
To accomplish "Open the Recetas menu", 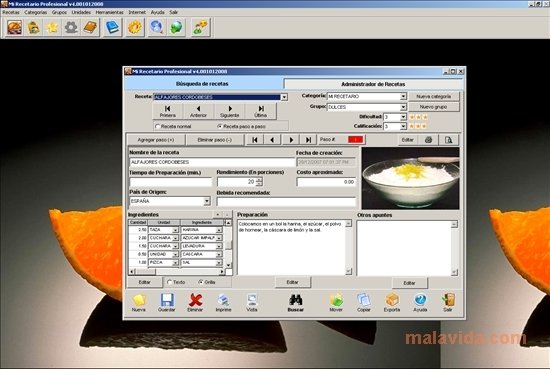I will [x=11, y=12].
